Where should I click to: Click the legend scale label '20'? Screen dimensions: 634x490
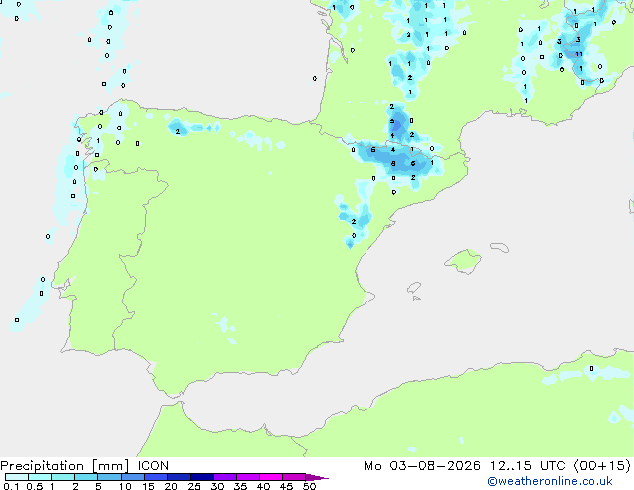pos(171,486)
